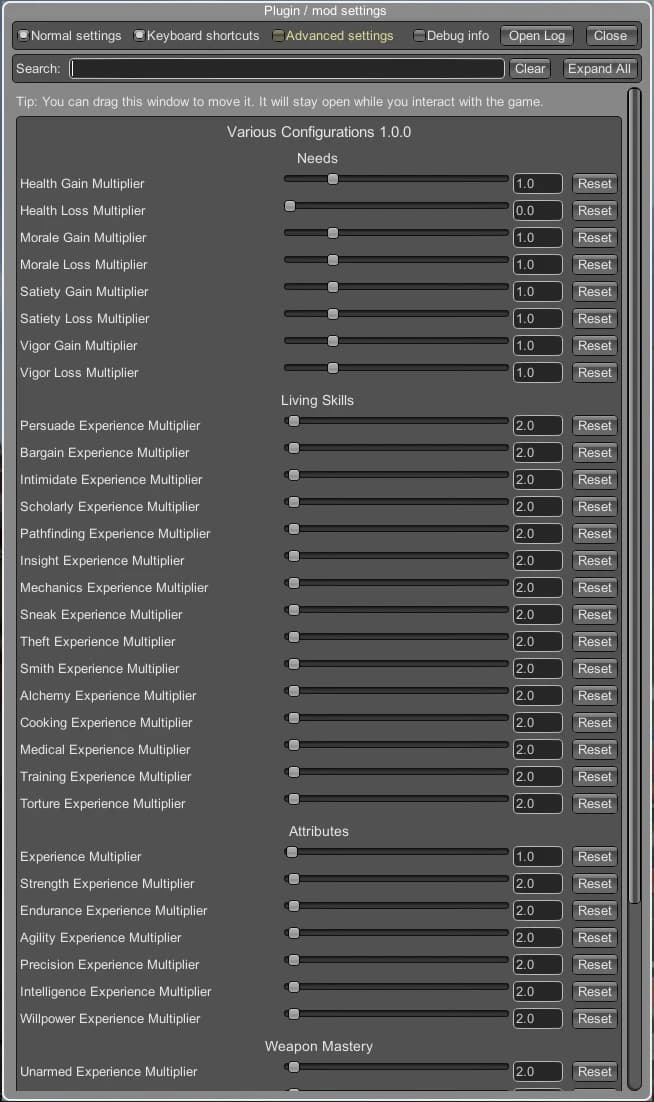Reset the Agility Experience Multiplier
Image resolution: width=654 pixels, height=1102 pixels.
point(594,938)
